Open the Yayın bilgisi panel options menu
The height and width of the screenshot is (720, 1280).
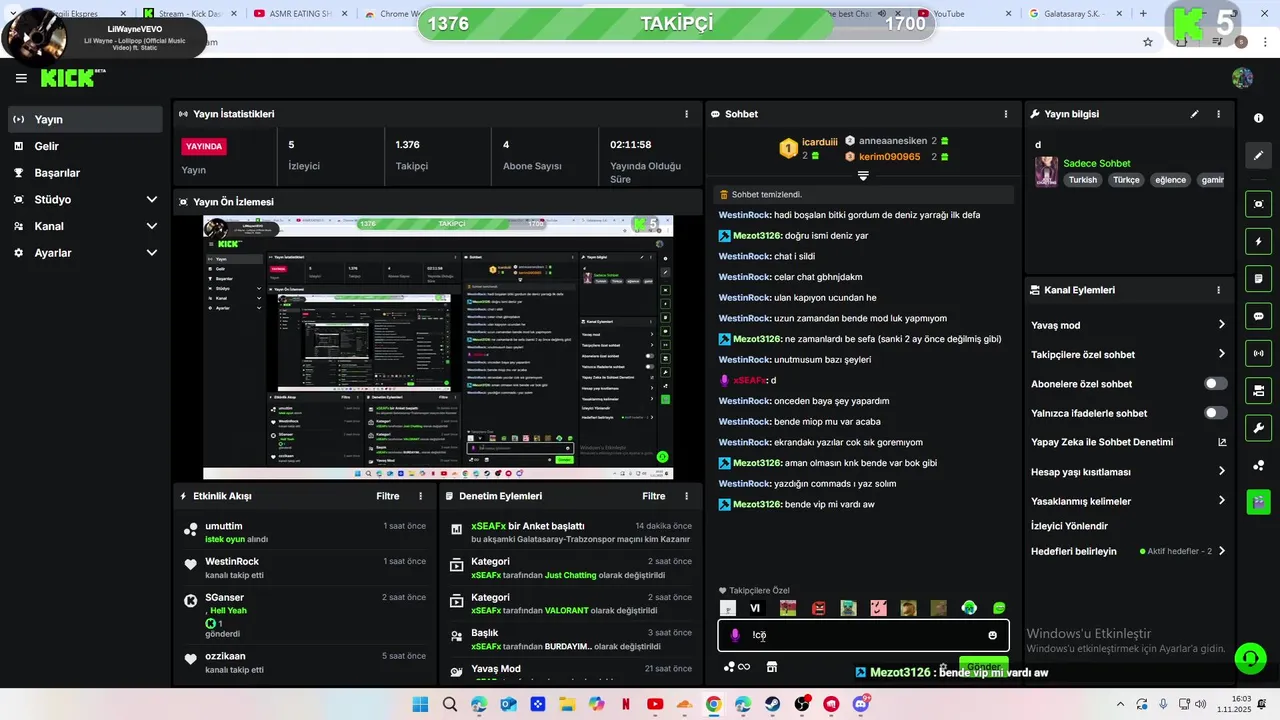1218,114
